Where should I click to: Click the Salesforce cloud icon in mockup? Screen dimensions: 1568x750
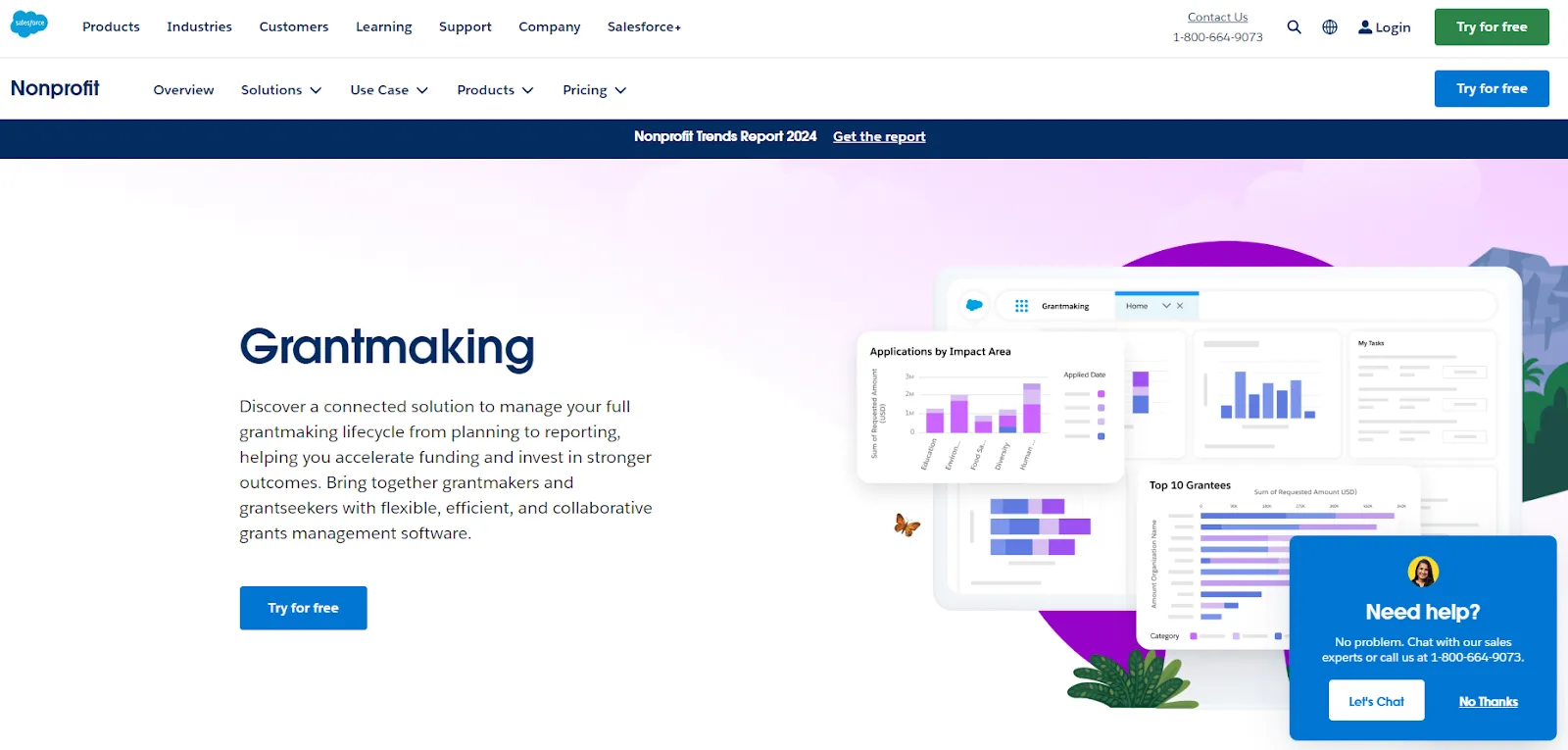[x=974, y=305]
